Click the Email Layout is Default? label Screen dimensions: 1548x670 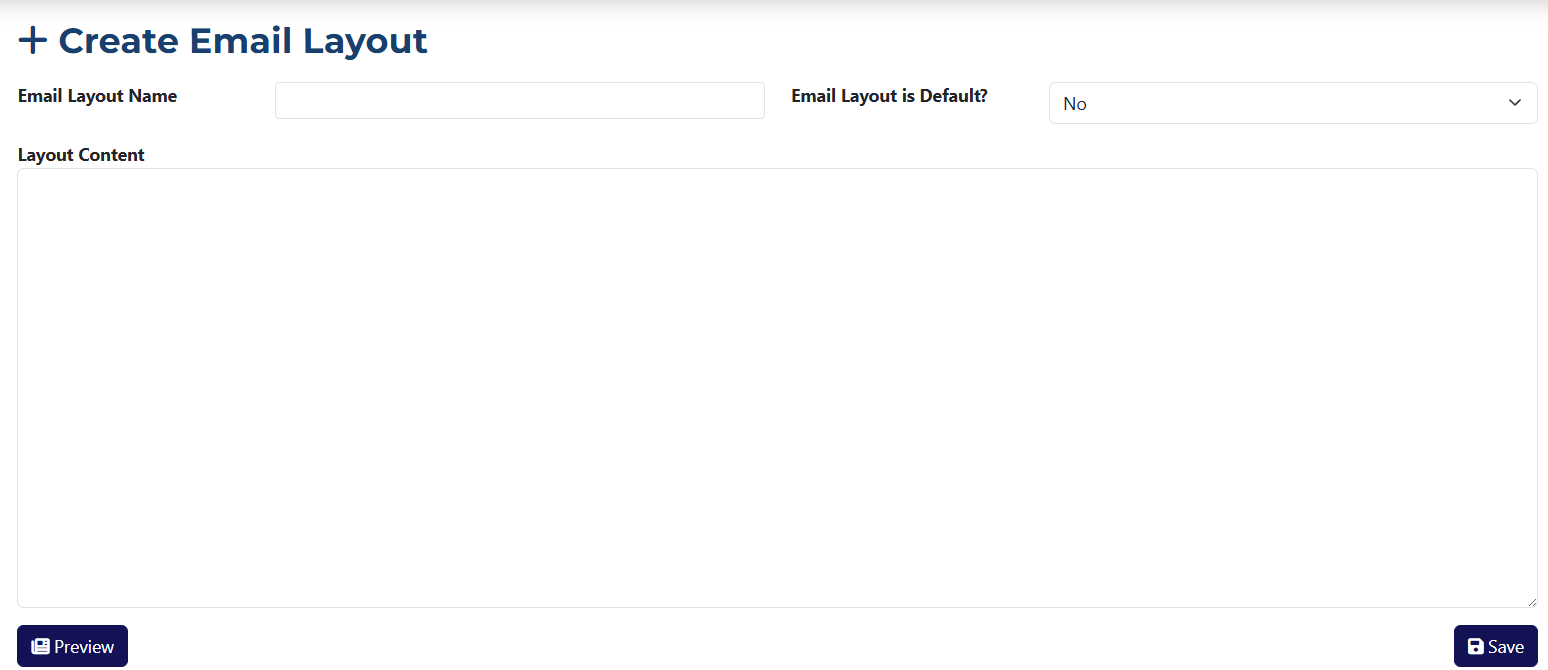[x=889, y=96]
